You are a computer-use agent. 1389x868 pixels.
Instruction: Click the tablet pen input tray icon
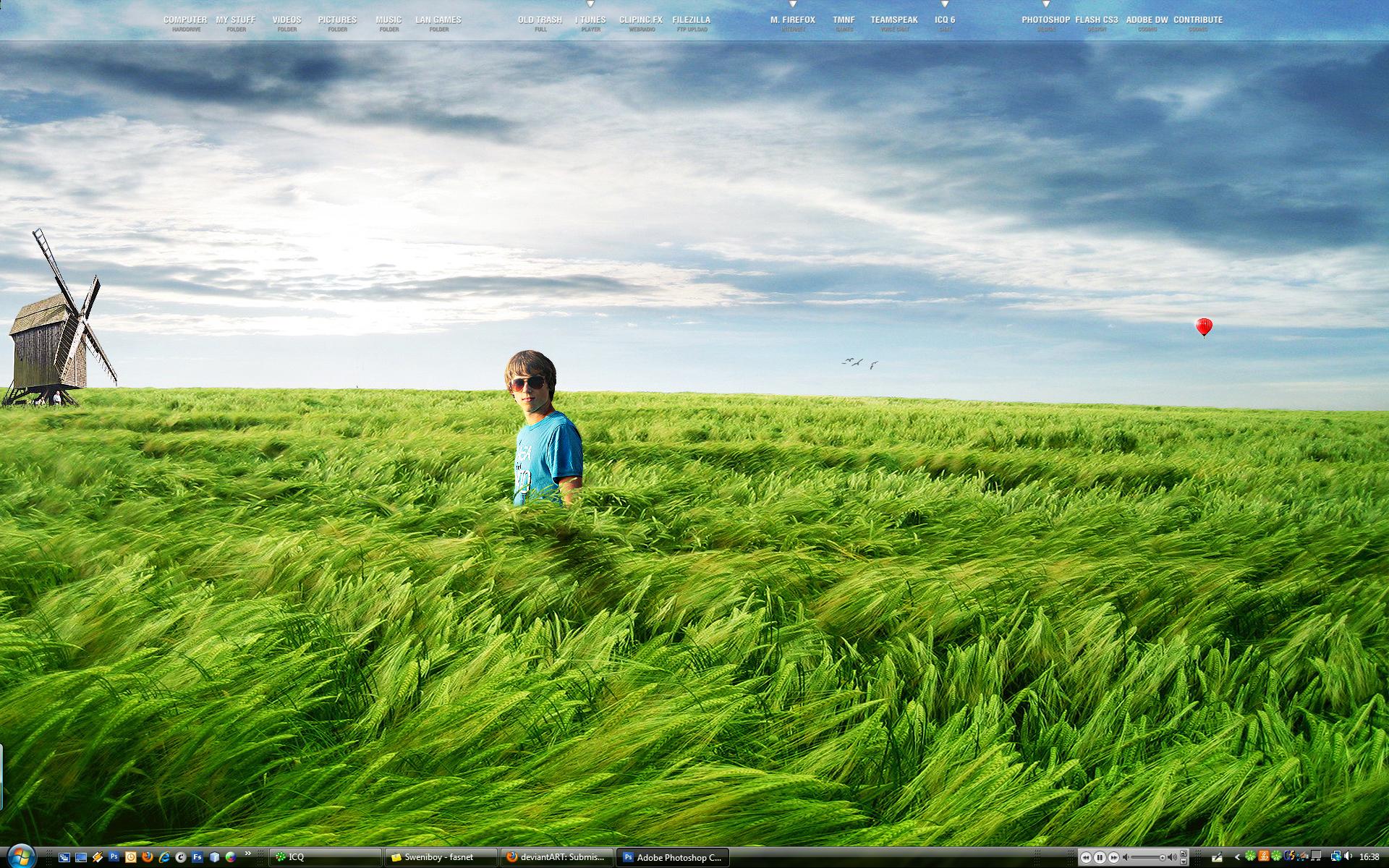point(1218,857)
